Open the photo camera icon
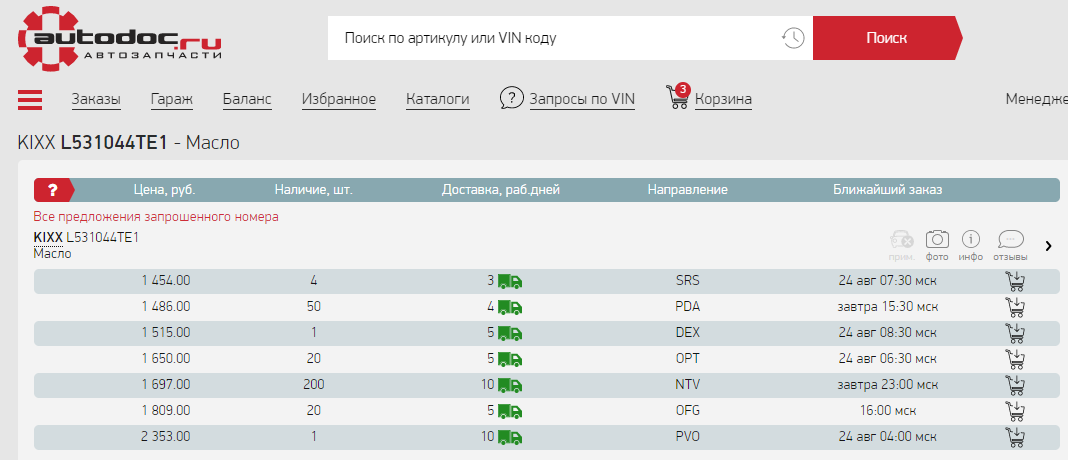 click(937, 239)
